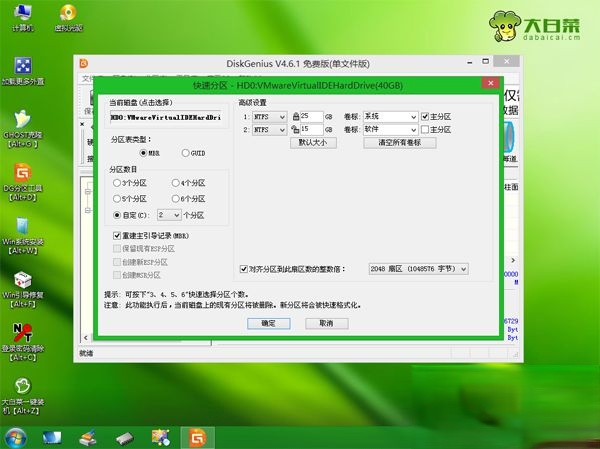Click the monitor icon in the taskbar
The height and width of the screenshot is (449, 600).
(52, 438)
